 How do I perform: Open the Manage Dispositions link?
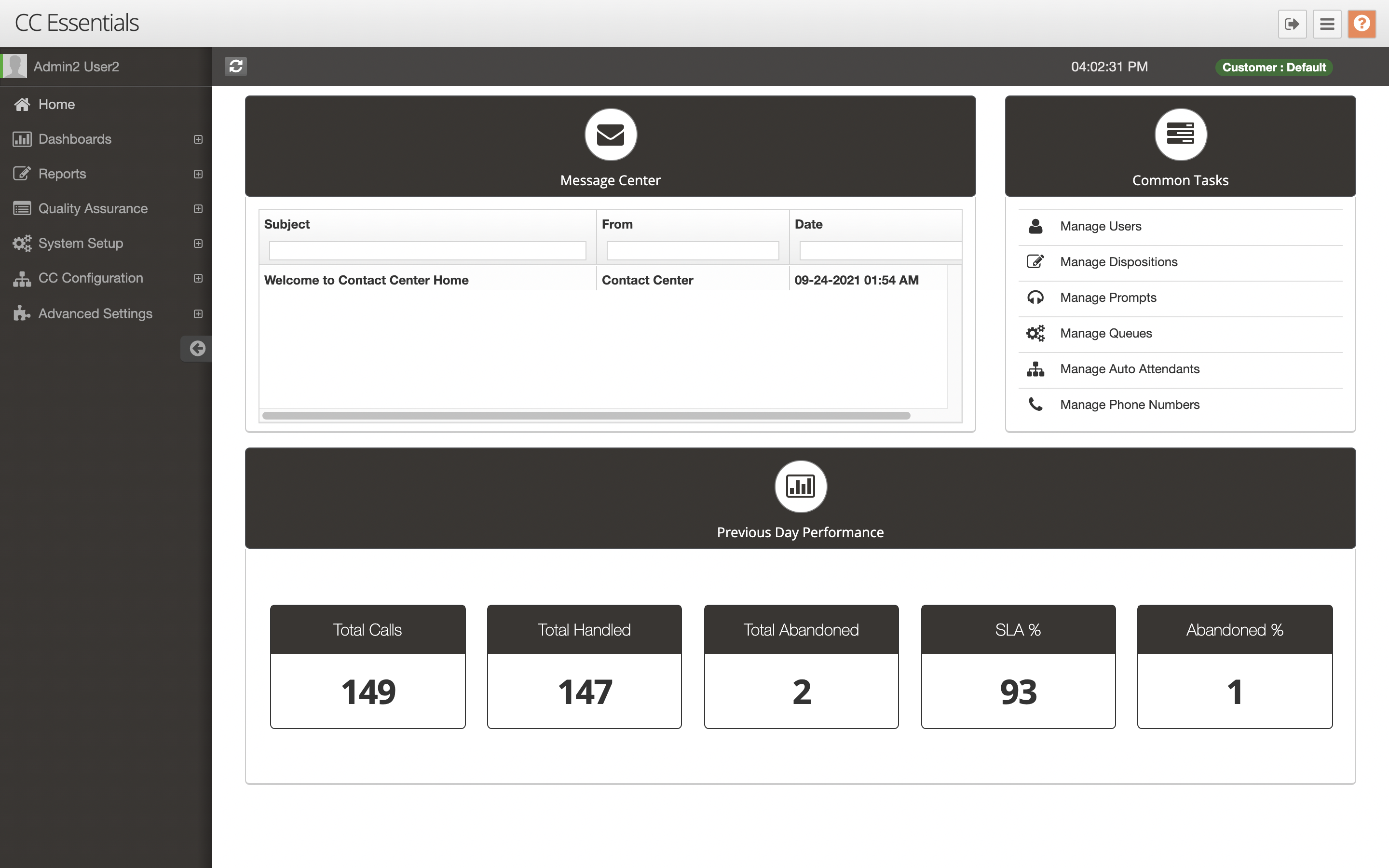1118,262
